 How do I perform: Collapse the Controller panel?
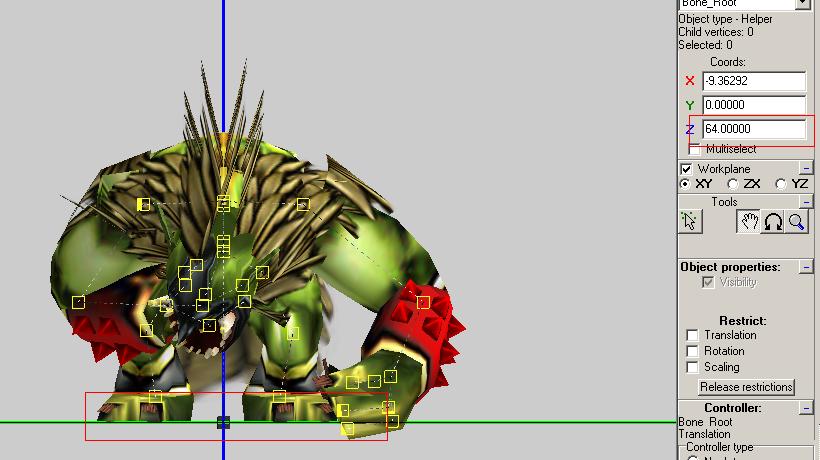click(x=806, y=408)
